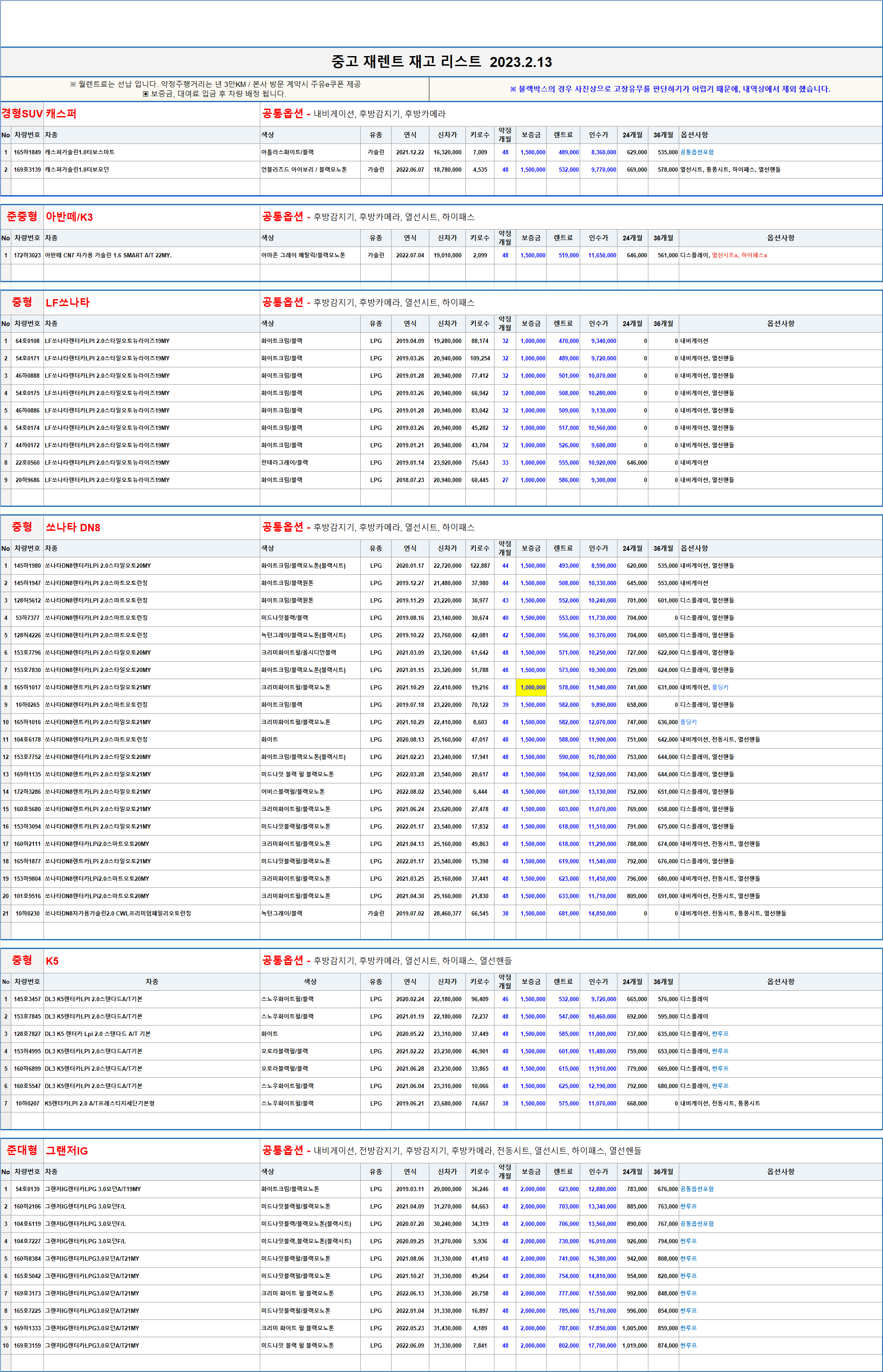Viewport: 883px width, 1372px height.
Task: Select the model-year date 2022.07.04
Action: click(x=410, y=255)
